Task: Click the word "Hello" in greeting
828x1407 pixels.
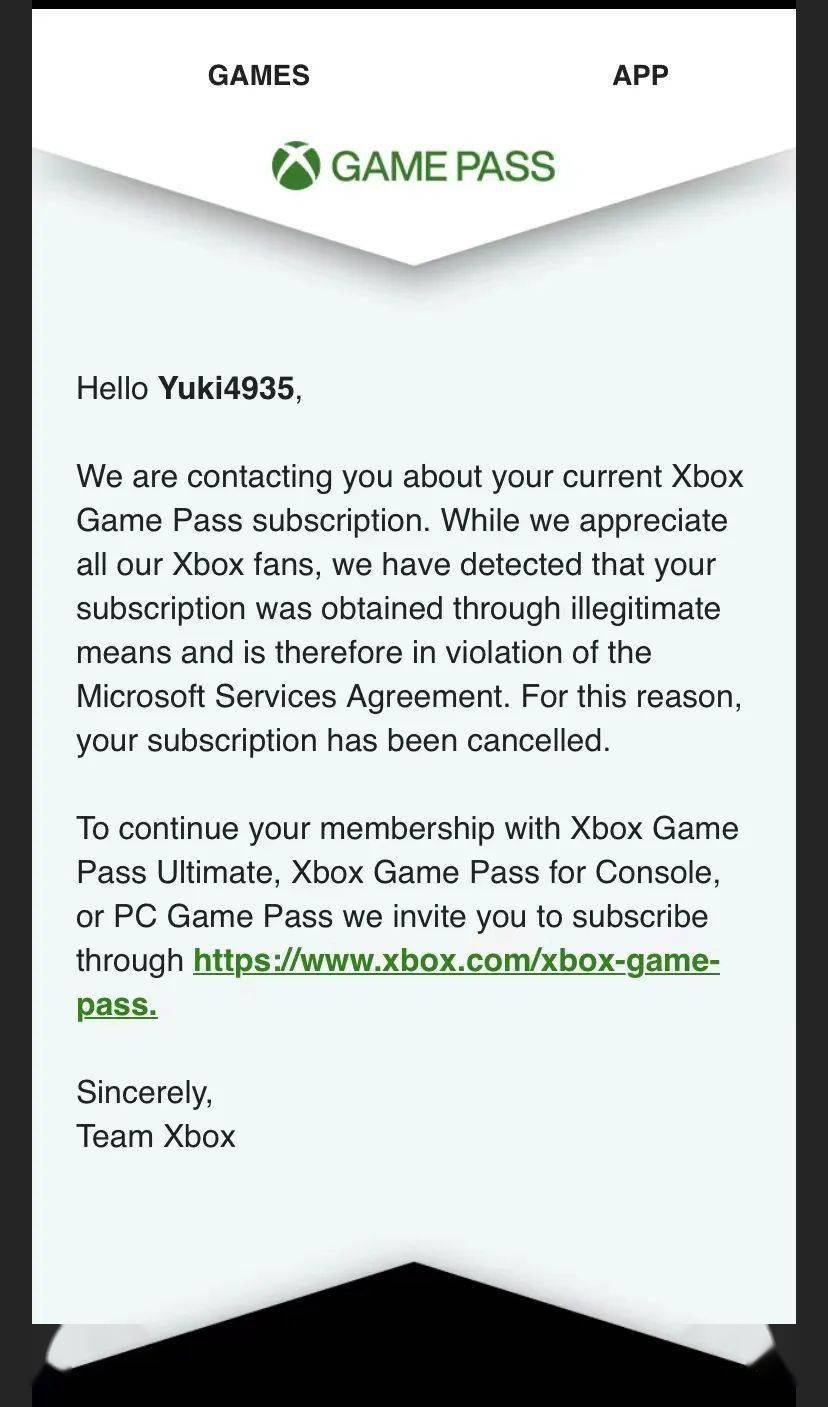Action: pos(112,388)
